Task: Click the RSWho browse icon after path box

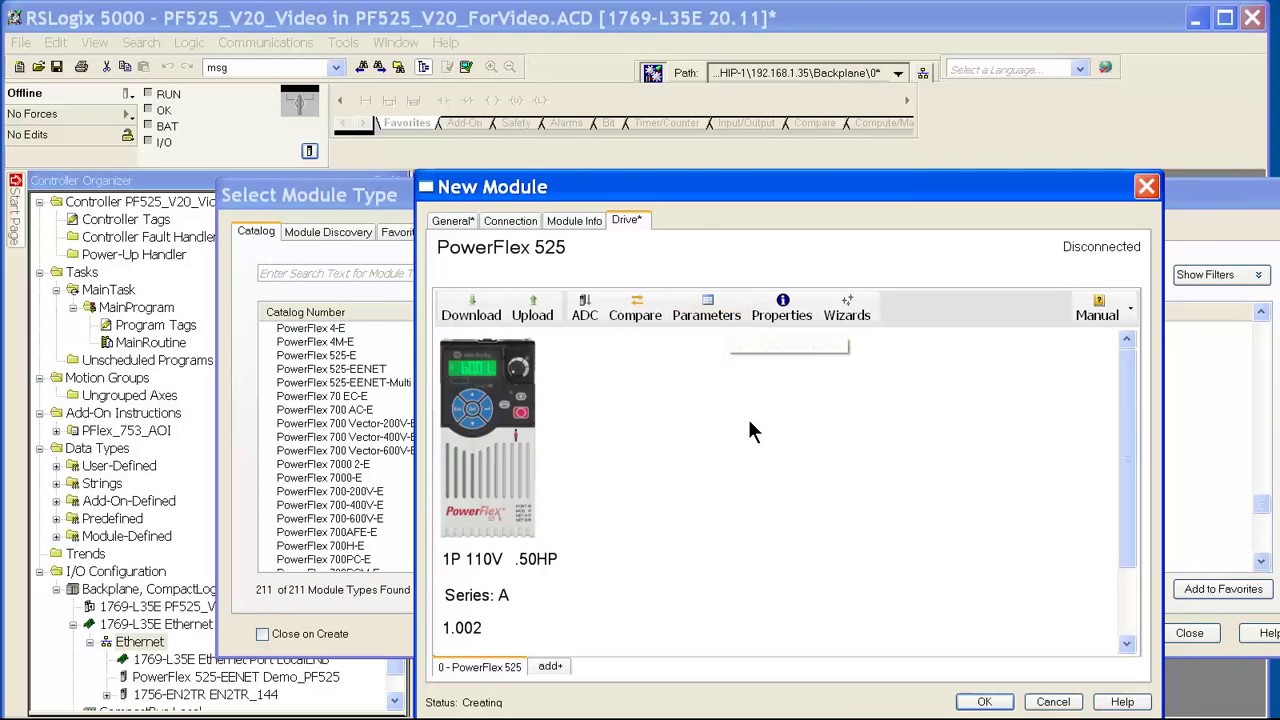Action: (x=922, y=73)
